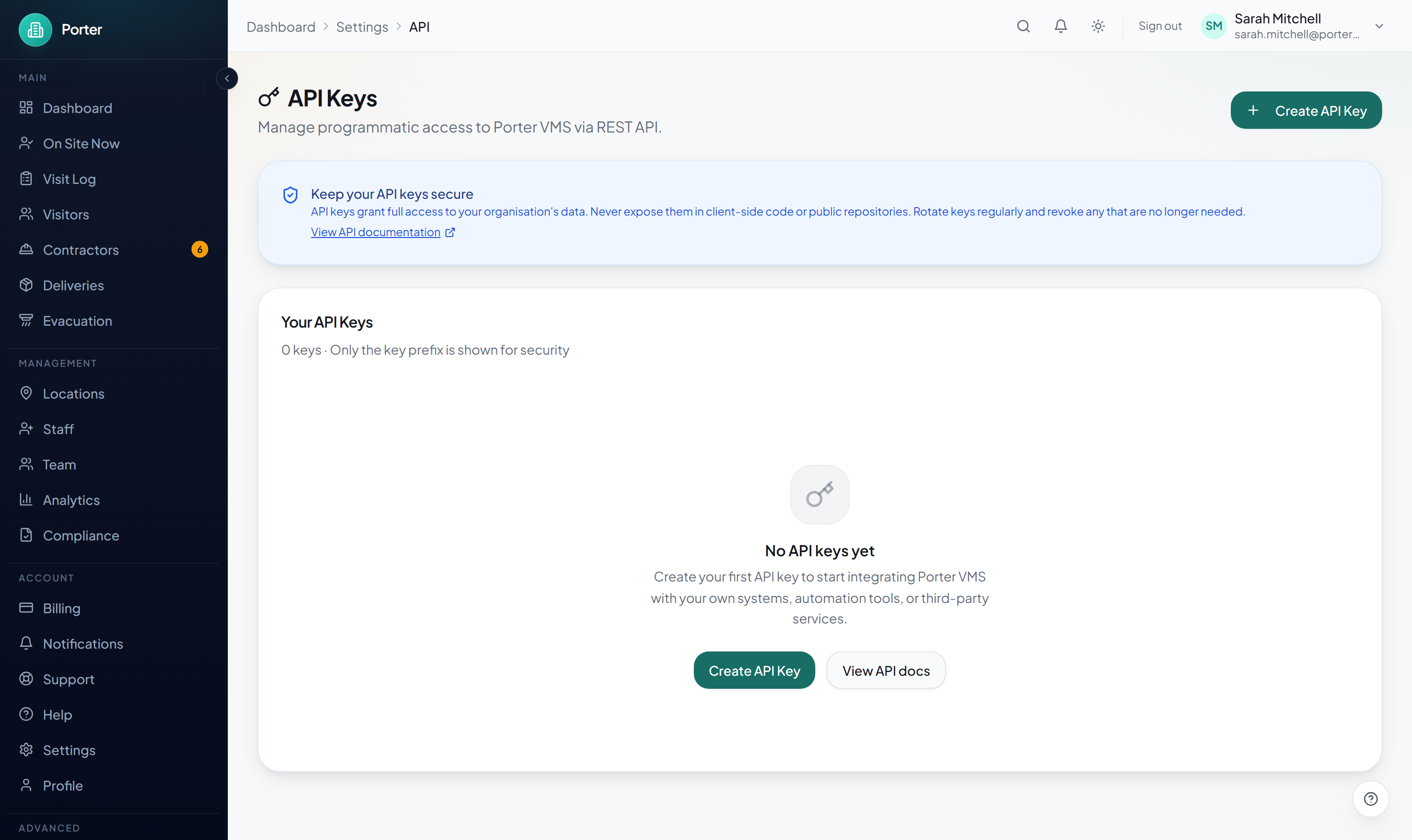Viewport: 1412px width, 840px height.
Task: Click the Analytics bar chart icon
Action: (x=26, y=500)
